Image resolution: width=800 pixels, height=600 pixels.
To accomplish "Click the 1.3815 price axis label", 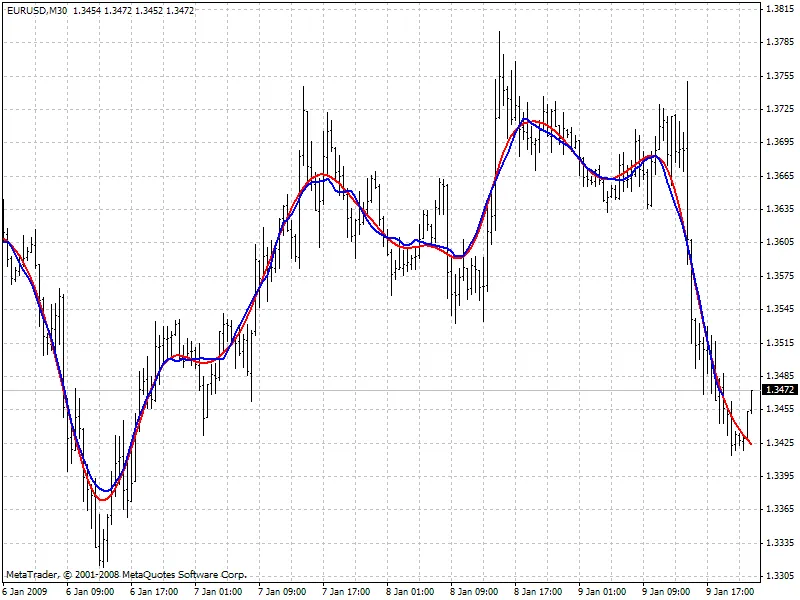I will (x=779, y=9).
